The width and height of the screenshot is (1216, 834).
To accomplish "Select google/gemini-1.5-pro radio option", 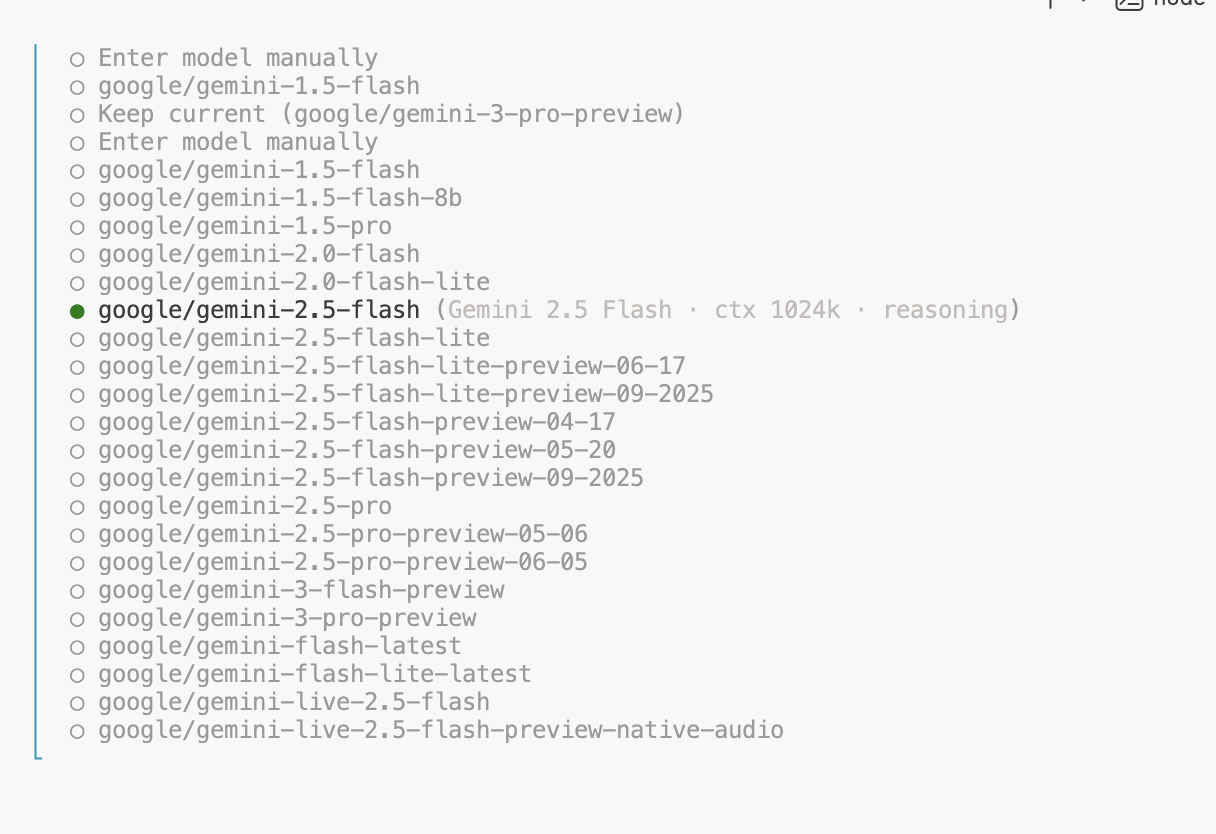I will (244, 226).
